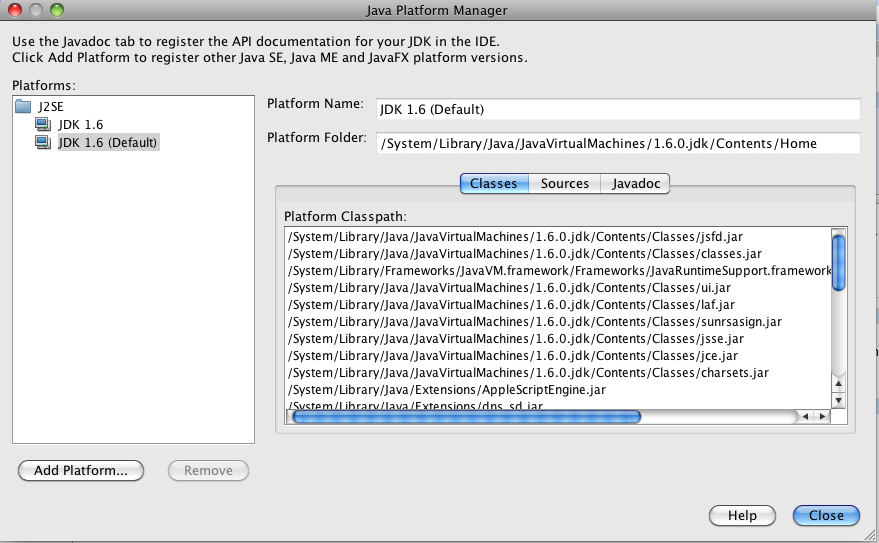Click the classpath scroll down arrow
This screenshot has width=879, height=543.
pyautogui.click(x=839, y=400)
